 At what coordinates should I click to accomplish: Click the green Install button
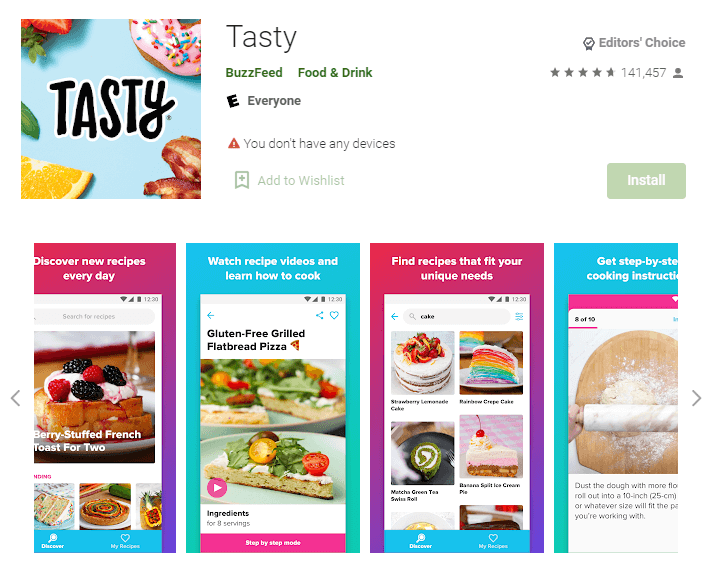[x=646, y=180]
